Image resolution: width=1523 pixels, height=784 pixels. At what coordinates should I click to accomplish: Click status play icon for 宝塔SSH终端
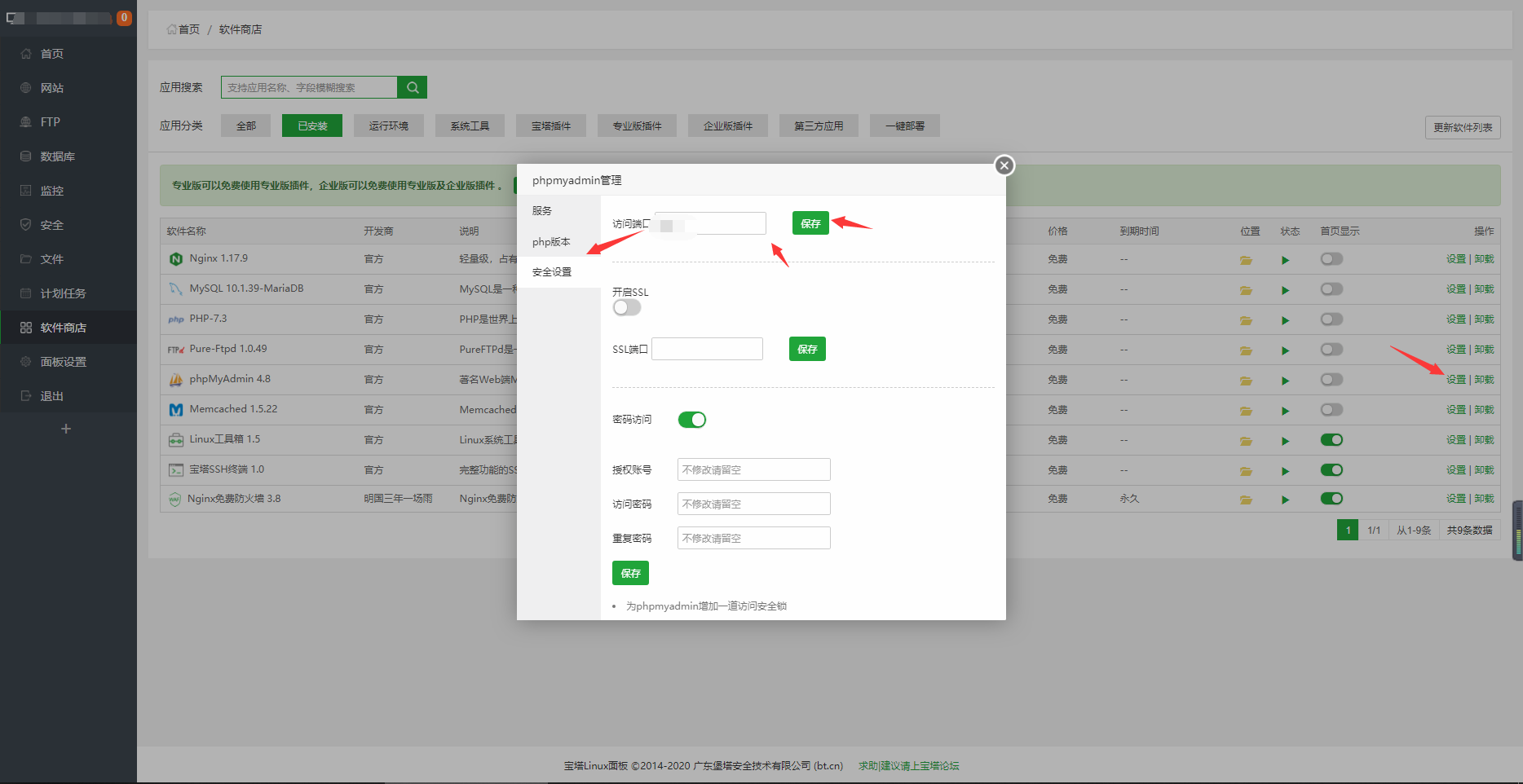(1286, 471)
